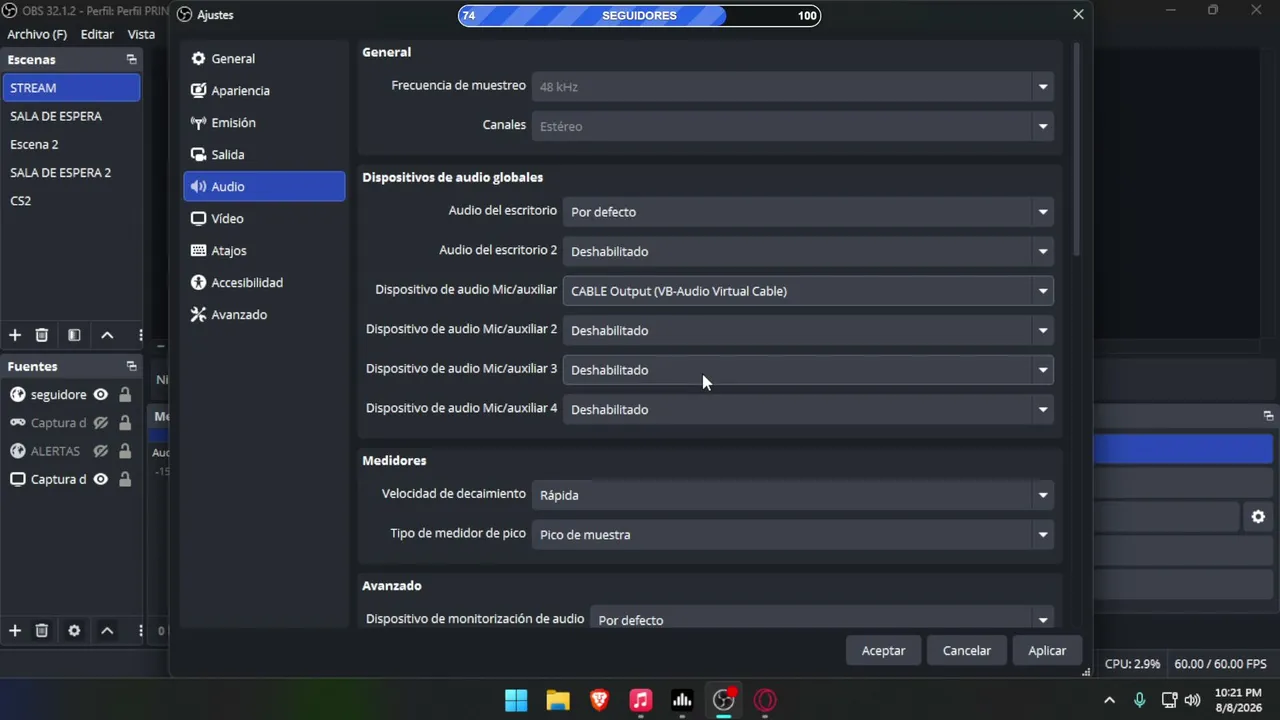Image resolution: width=1280 pixels, height=720 pixels.
Task: Open the Emisión settings section
Action: pyautogui.click(x=264, y=123)
